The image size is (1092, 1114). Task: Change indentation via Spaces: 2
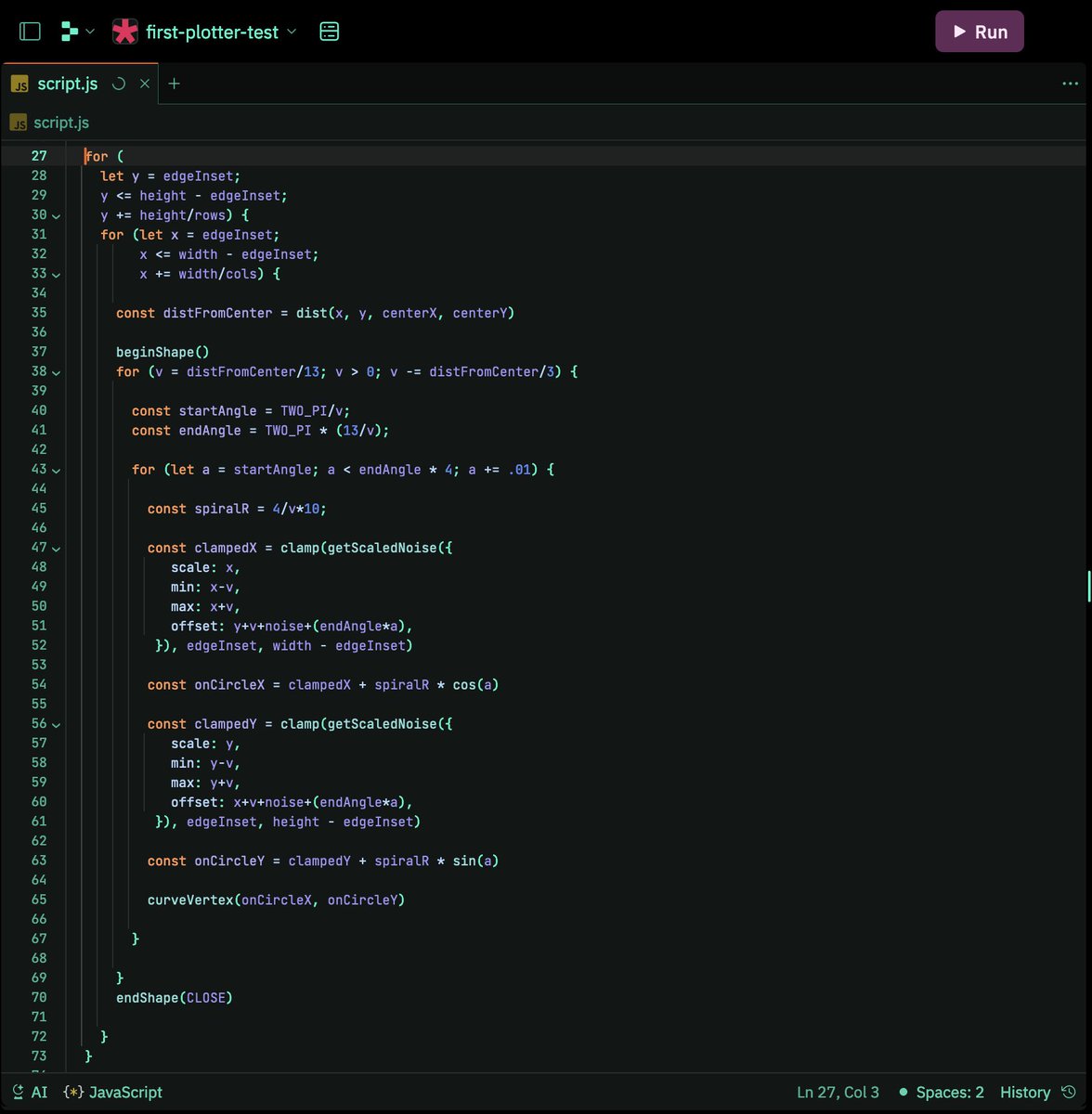pos(941,1093)
